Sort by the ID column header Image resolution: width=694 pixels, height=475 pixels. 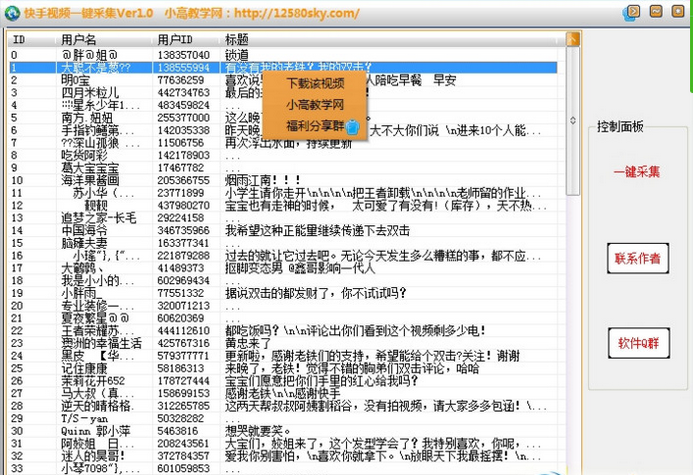pyautogui.click(x=30, y=39)
